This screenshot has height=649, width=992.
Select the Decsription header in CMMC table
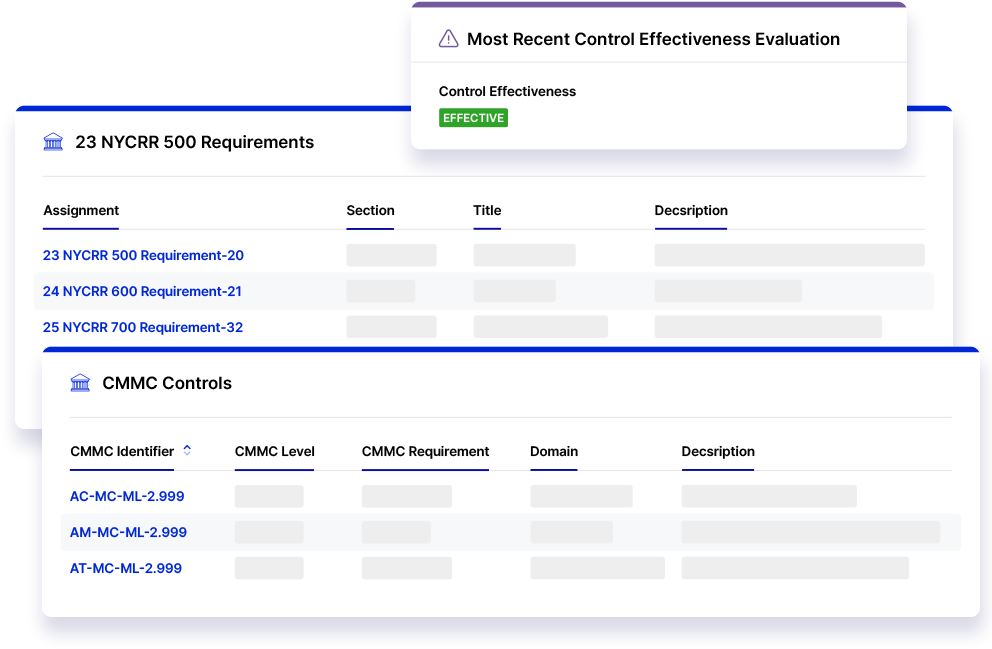pos(718,452)
